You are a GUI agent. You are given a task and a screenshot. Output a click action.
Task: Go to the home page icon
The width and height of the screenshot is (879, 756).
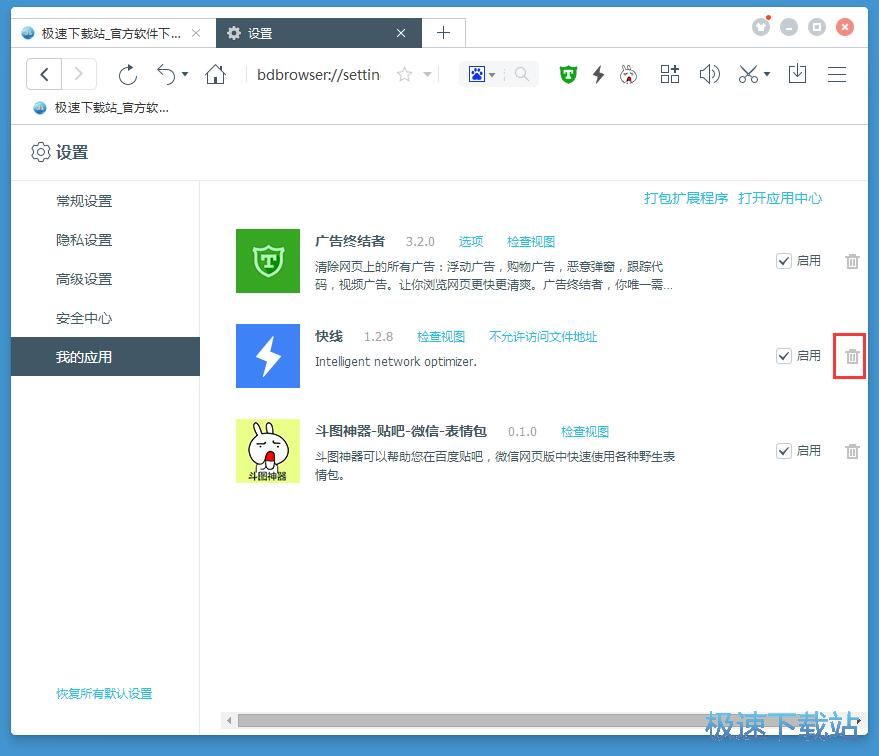pyautogui.click(x=215, y=74)
